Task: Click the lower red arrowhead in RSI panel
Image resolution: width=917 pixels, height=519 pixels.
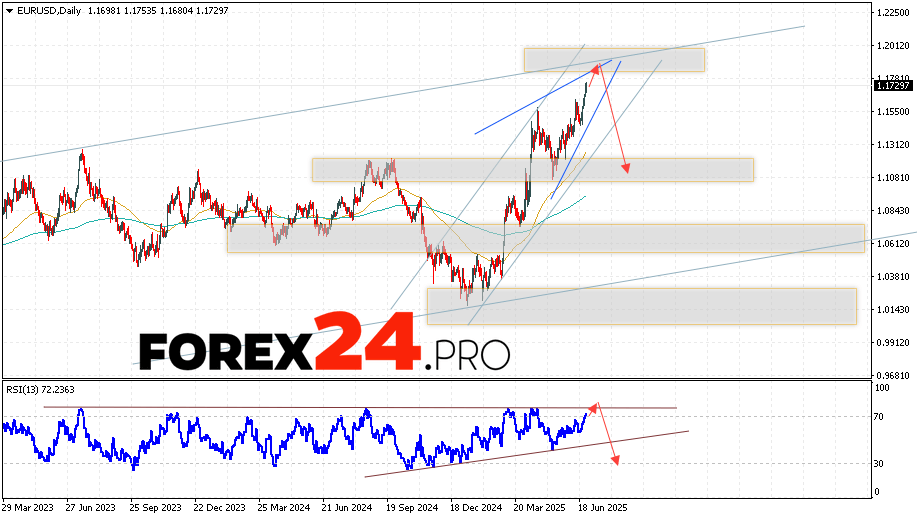Action: pyautogui.click(x=614, y=460)
